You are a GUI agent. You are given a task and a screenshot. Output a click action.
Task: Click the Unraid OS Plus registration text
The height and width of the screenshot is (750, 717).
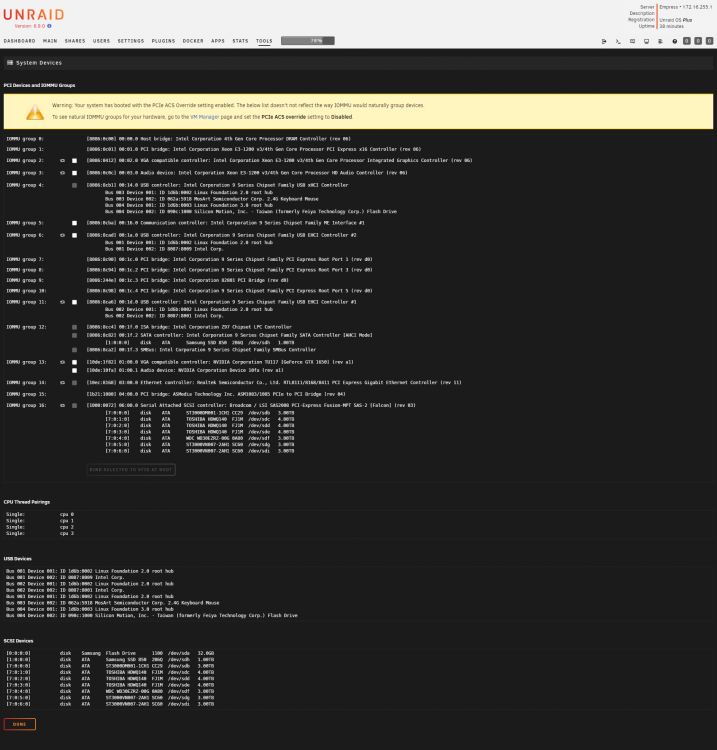click(676, 20)
